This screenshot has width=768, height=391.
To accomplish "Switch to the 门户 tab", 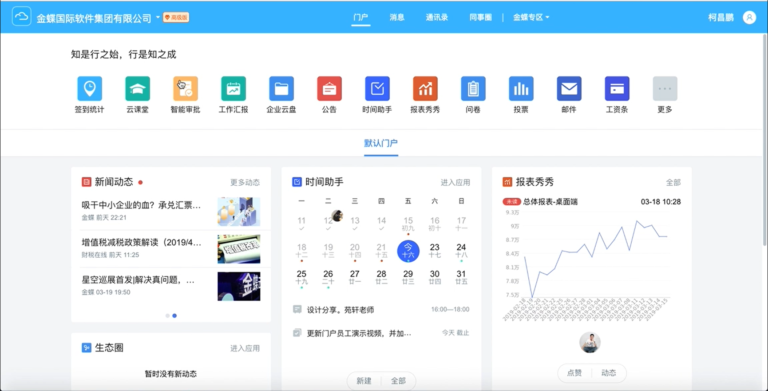I will point(360,17).
